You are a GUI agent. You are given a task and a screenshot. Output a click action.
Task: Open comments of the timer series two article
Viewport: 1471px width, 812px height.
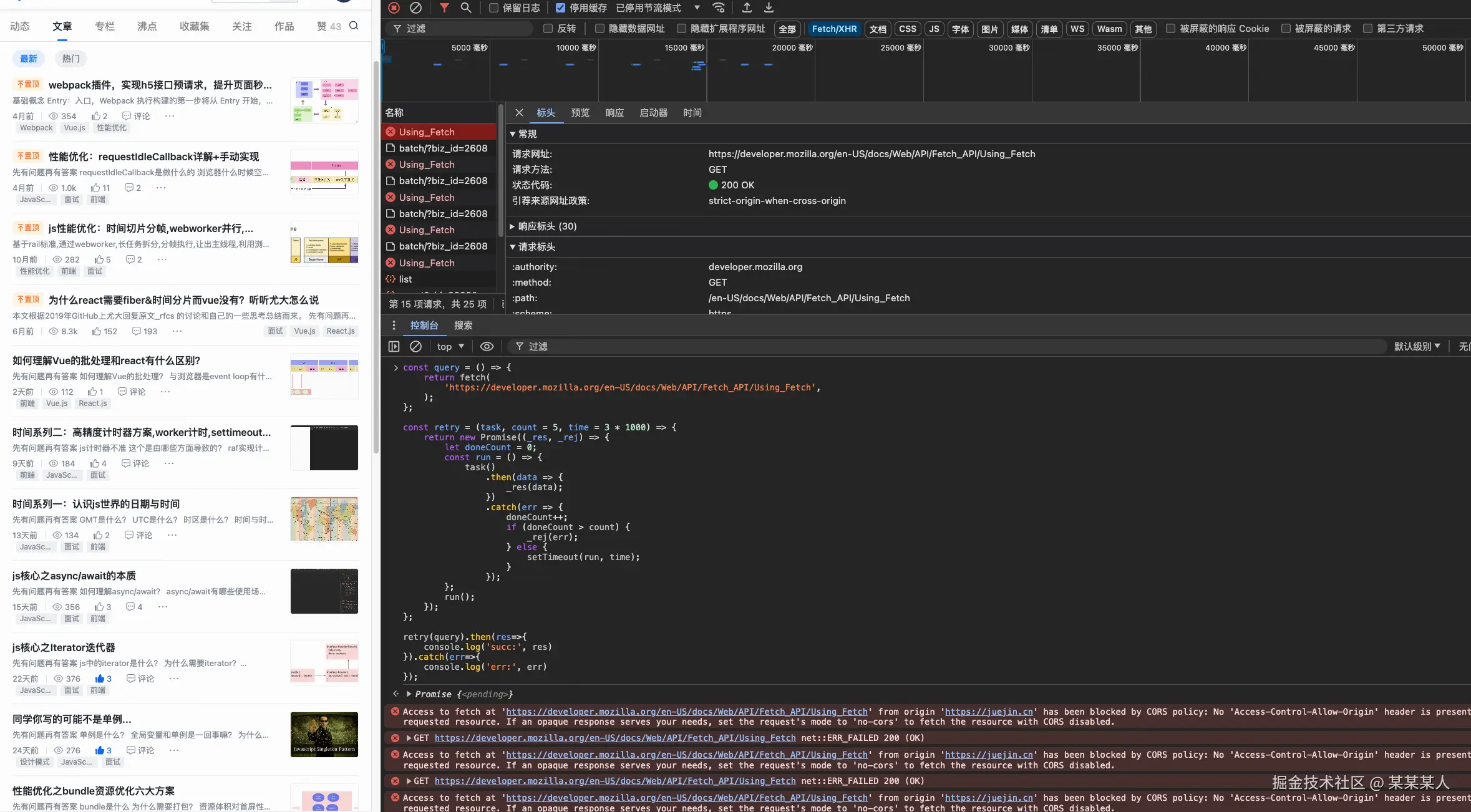coord(135,463)
